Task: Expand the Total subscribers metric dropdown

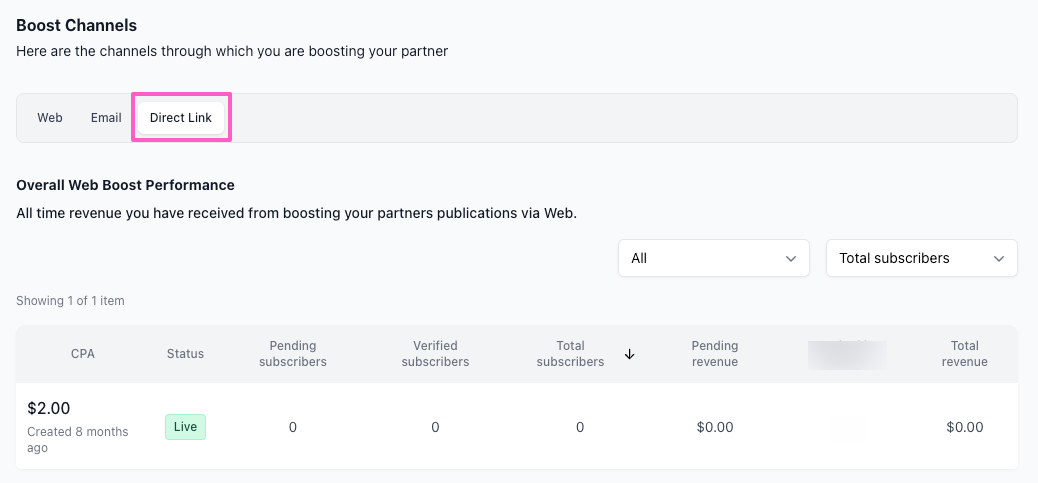Action: [x=921, y=258]
